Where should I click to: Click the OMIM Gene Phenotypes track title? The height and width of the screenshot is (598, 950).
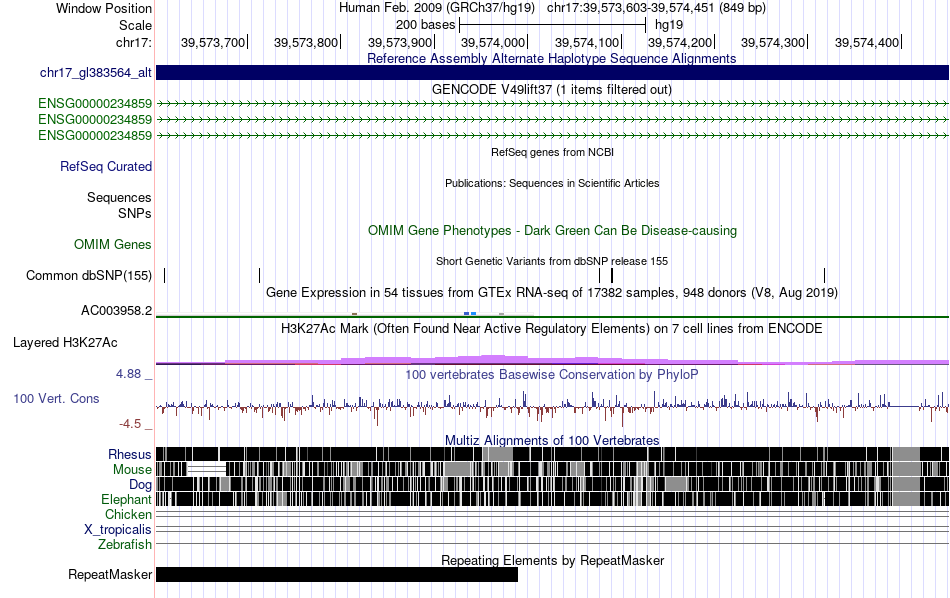pyautogui.click(x=552, y=231)
